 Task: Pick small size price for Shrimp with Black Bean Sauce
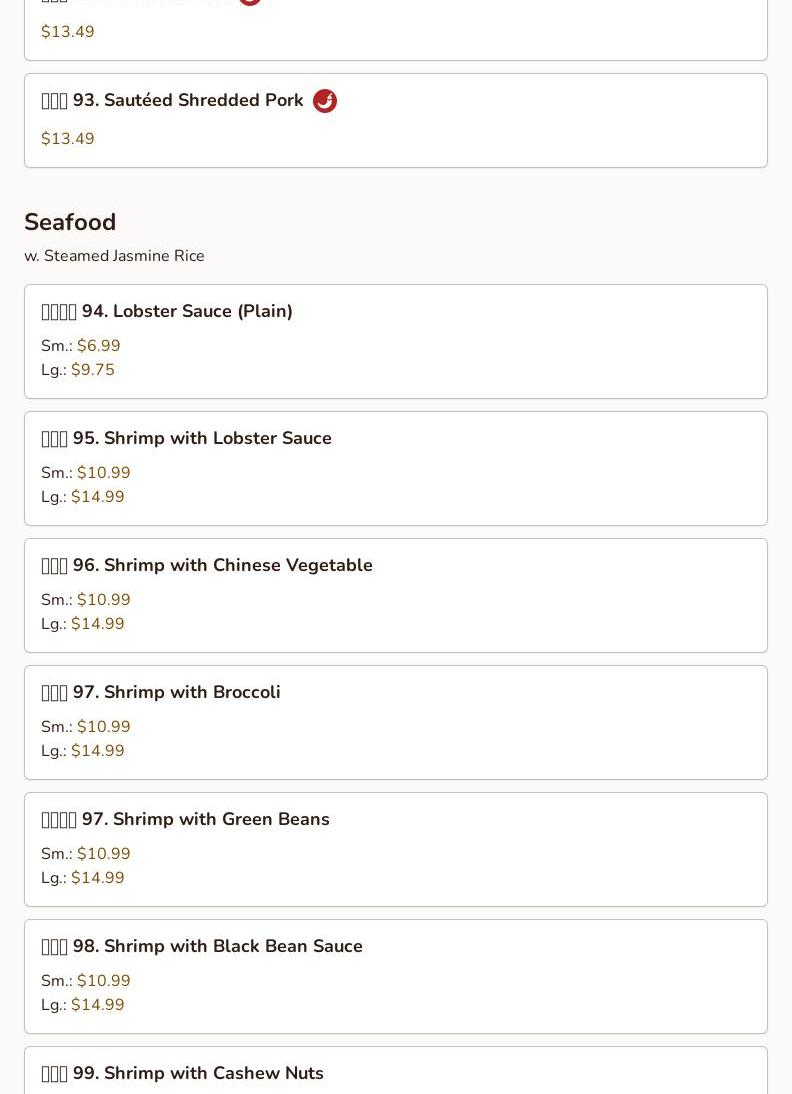(103, 981)
